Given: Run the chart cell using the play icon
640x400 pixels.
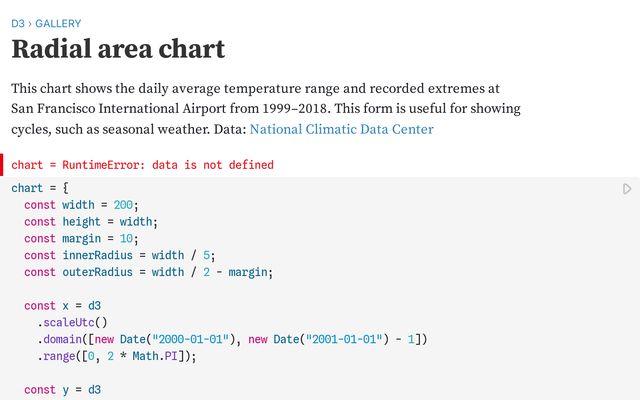Looking at the screenshot, I should (x=627, y=189).
